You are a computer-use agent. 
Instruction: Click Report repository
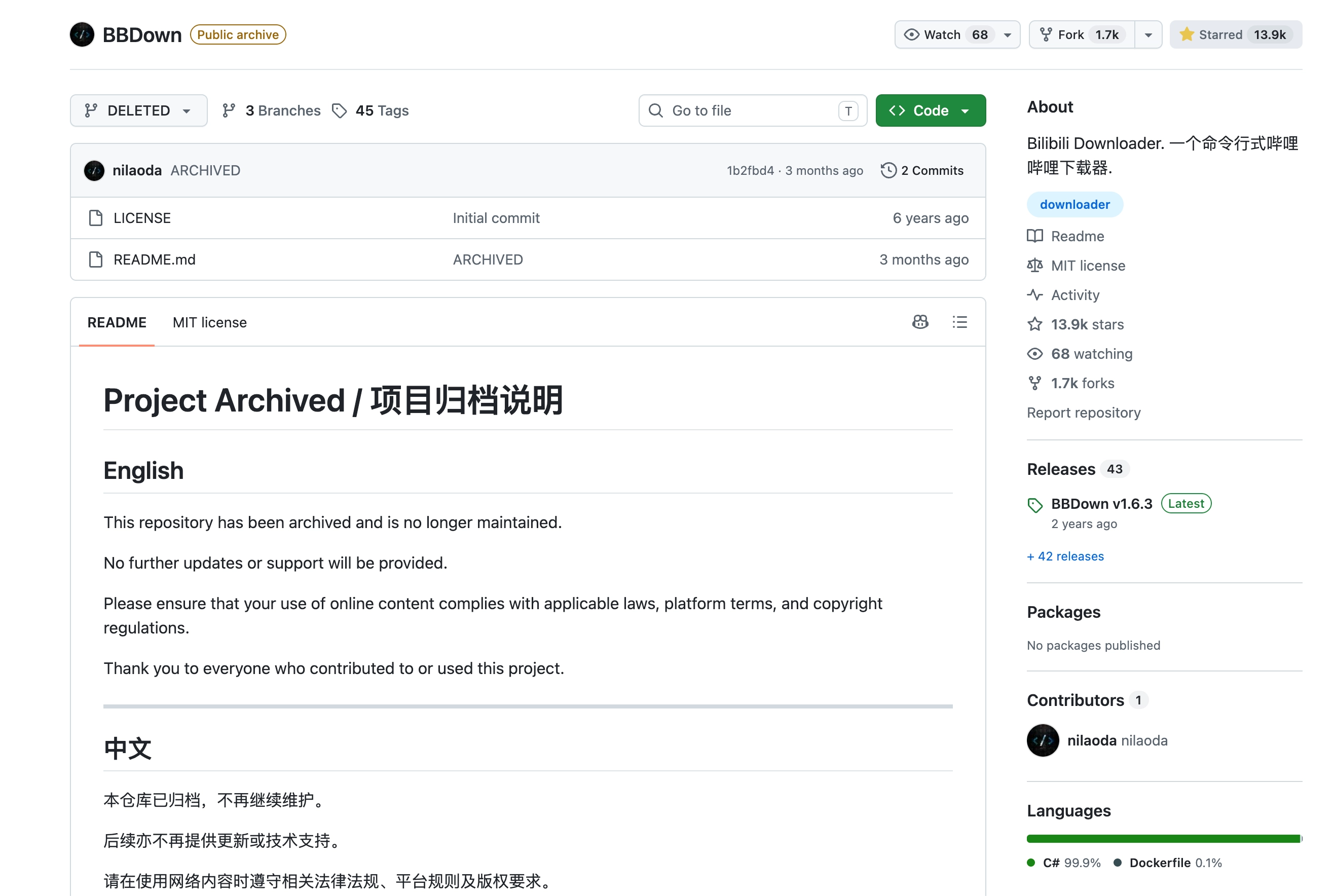[x=1084, y=413]
